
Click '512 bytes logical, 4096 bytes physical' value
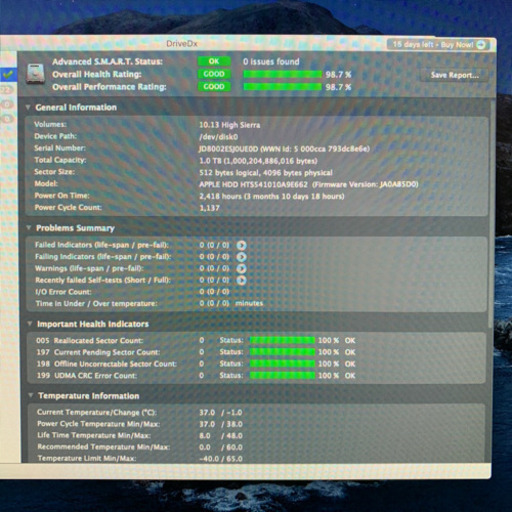(266, 173)
